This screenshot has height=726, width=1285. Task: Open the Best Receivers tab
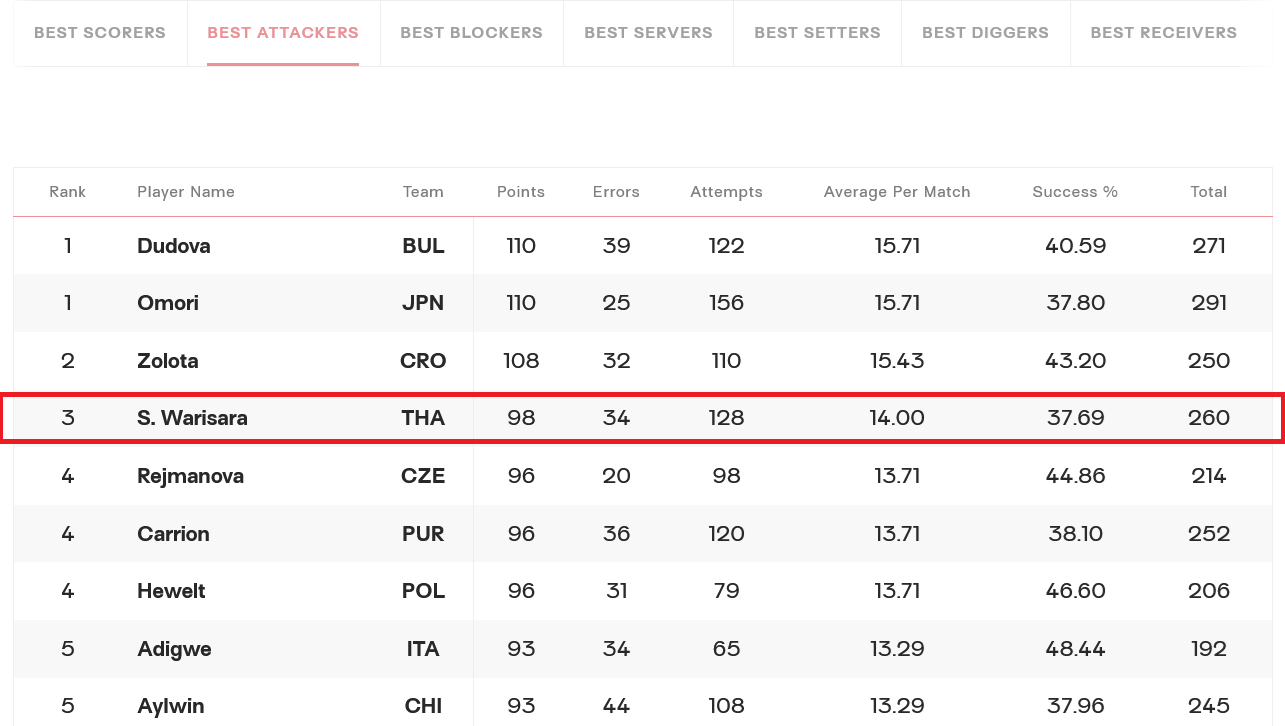pos(1163,32)
